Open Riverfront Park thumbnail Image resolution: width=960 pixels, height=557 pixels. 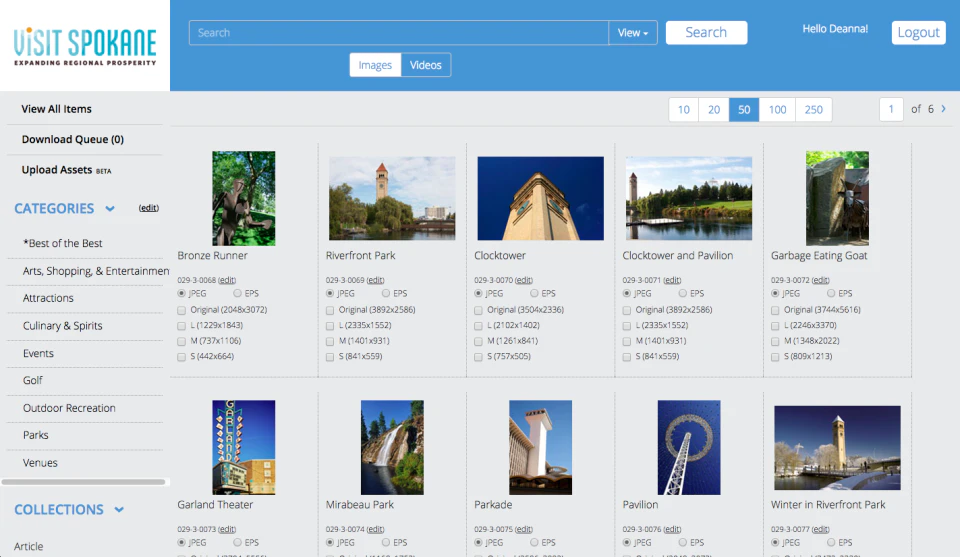point(392,198)
